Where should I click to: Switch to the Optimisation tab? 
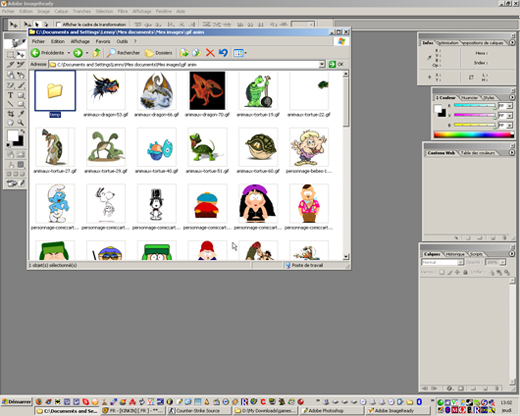pyautogui.click(x=448, y=43)
